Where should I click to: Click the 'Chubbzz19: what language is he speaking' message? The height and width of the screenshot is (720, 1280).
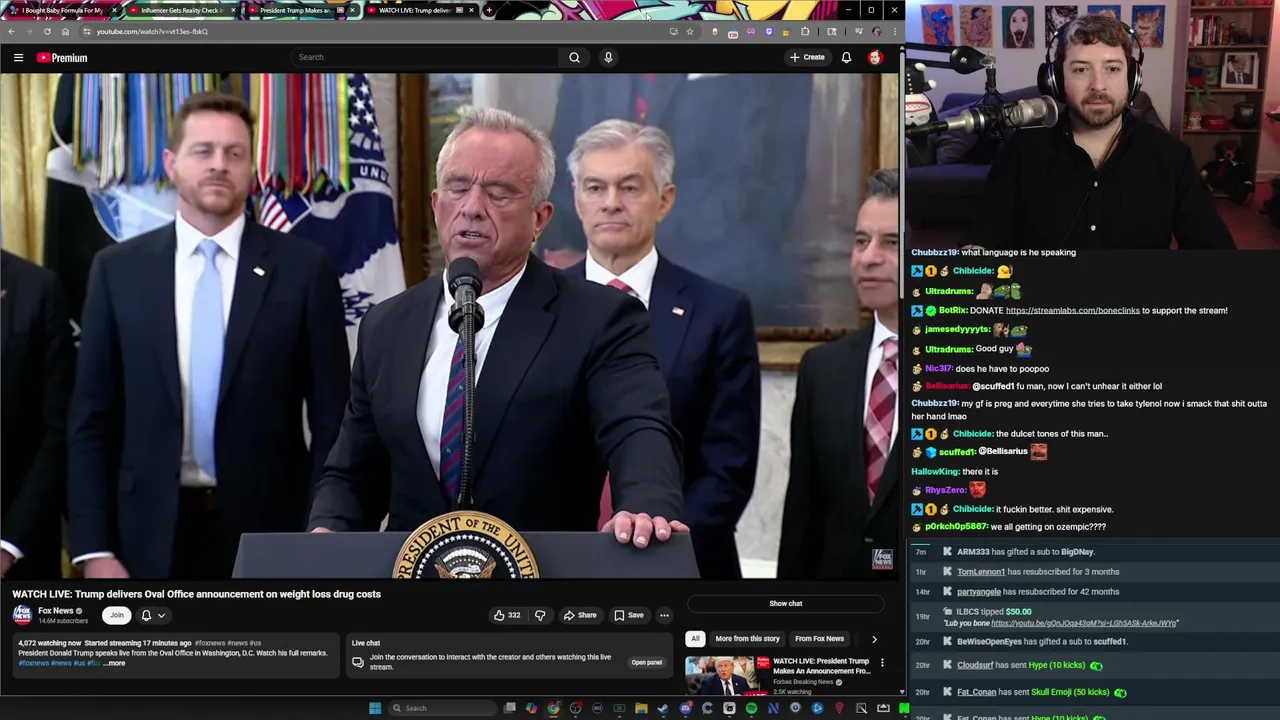994,253
